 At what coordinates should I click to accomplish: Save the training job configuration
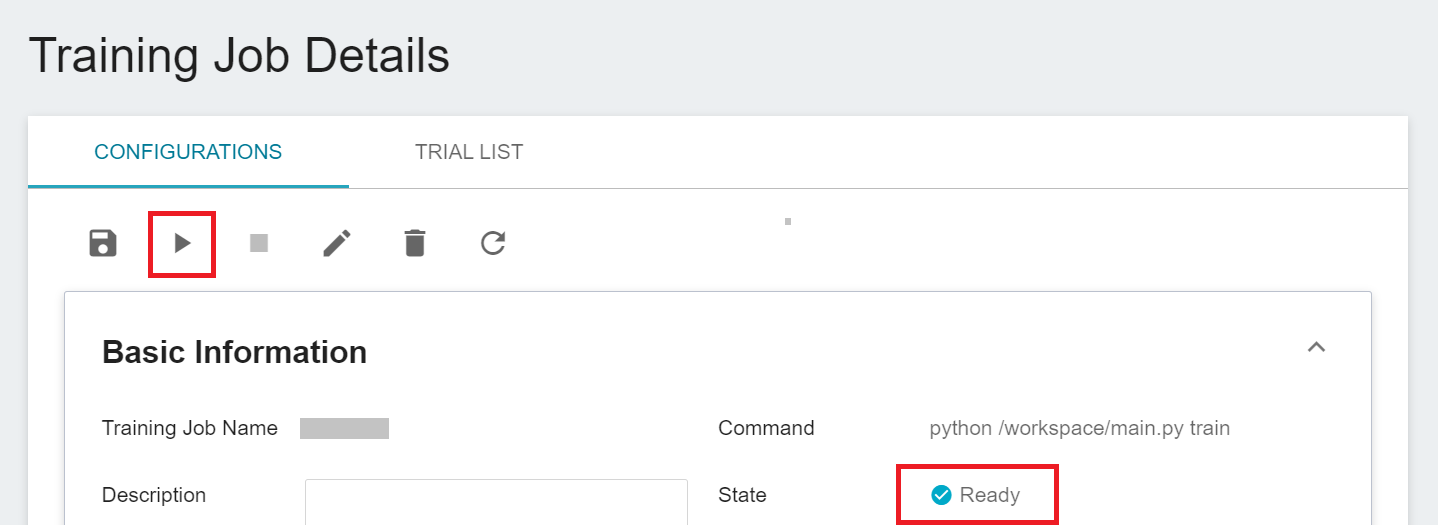[x=103, y=243]
